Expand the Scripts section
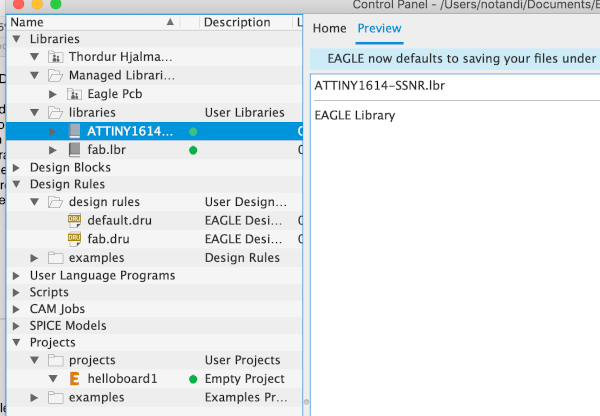Screen dimensions: 600x416 click(x=16, y=292)
